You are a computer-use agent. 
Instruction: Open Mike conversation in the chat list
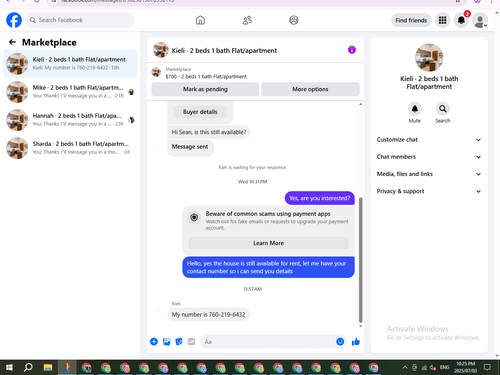pyautogui.click(x=70, y=92)
